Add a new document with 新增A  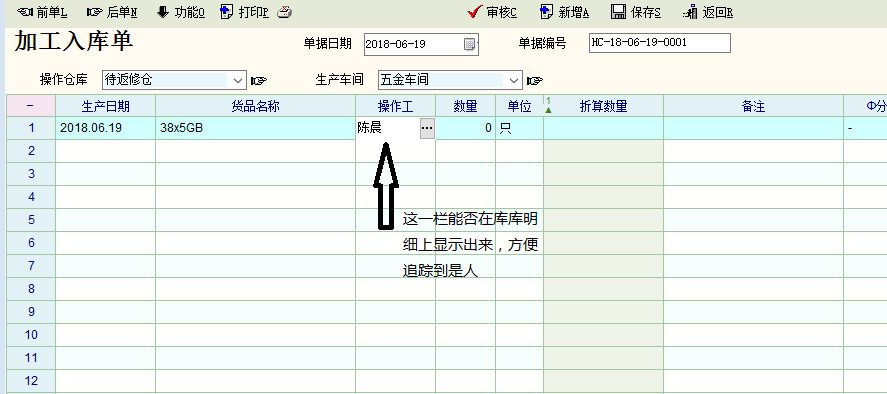pyautogui.click(x=565, y=12)
